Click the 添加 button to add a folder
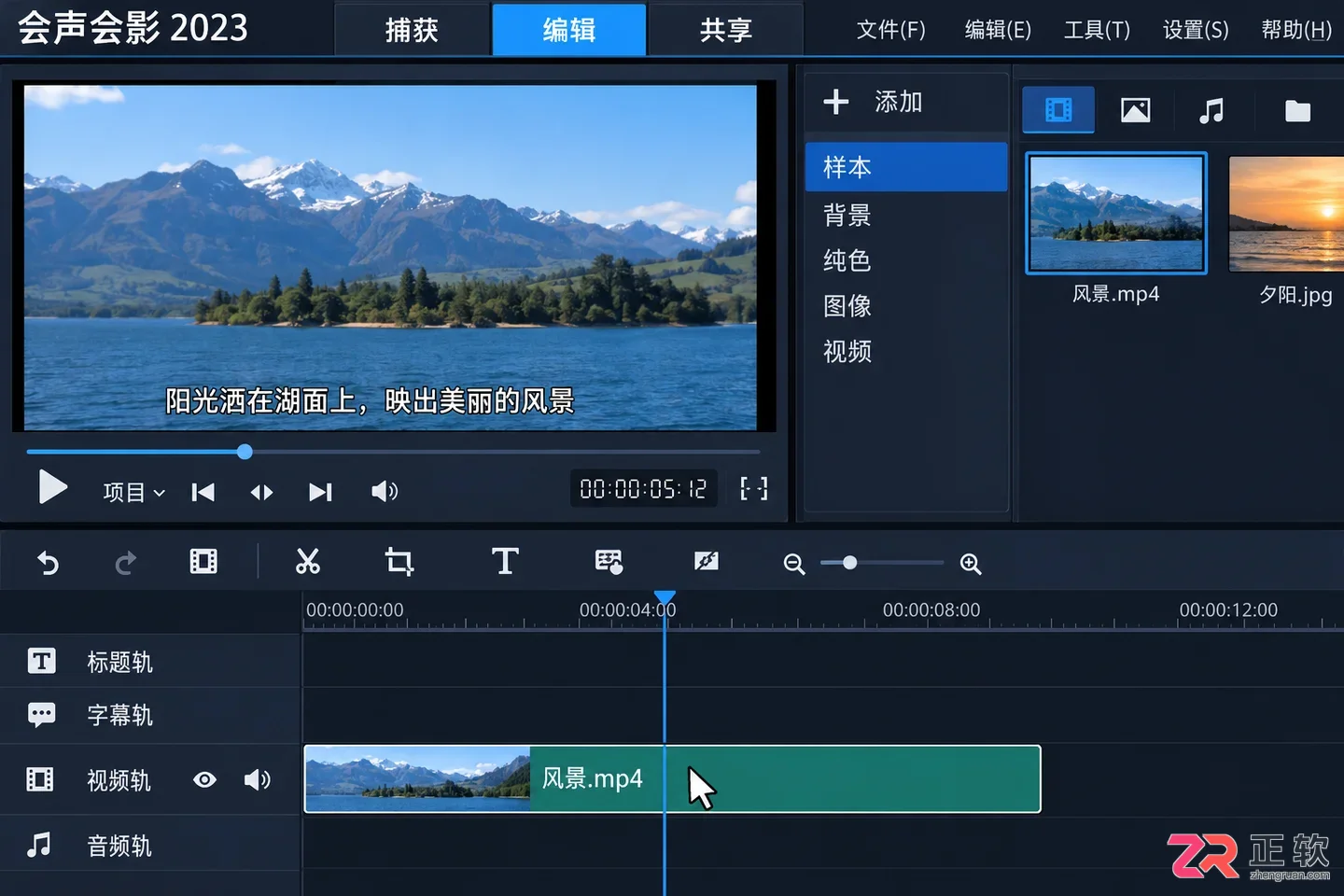The width and height of the screenshot is (1344, 896). pyautogui.click(x=874, y=102)
